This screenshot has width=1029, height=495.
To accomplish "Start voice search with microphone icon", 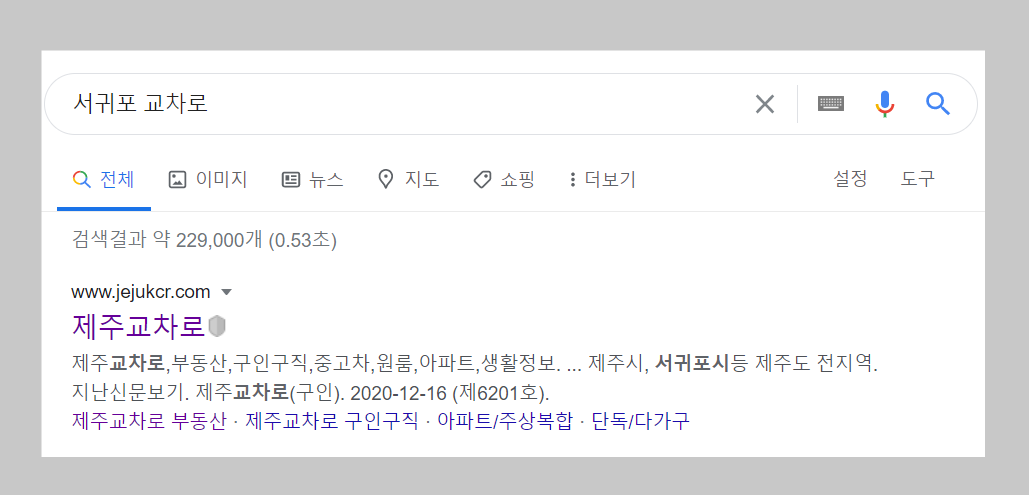I will (x=885, y=104).
